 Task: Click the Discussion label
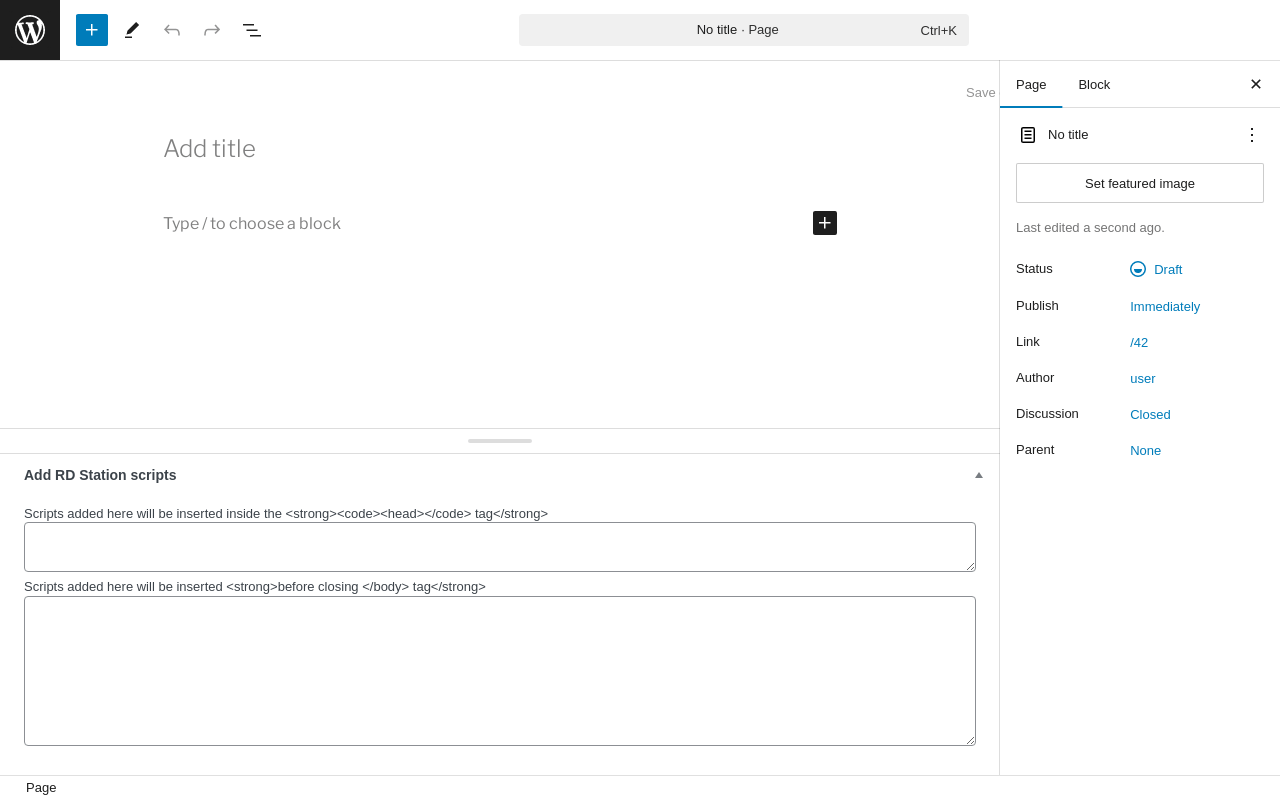pos(1047,413)
